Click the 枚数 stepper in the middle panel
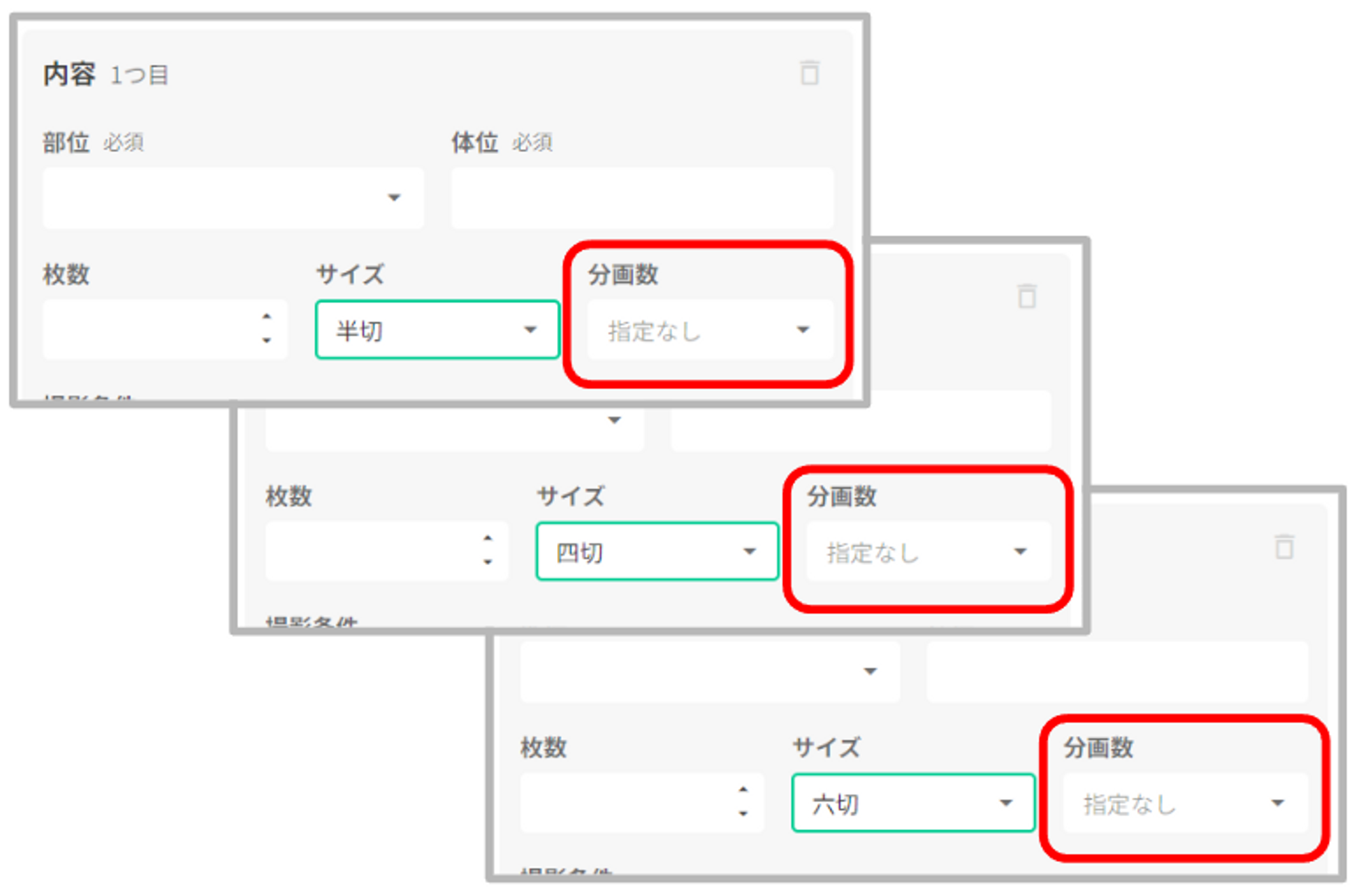The height and width of the screenshot is (896, 1357). [x=488, y=550]
